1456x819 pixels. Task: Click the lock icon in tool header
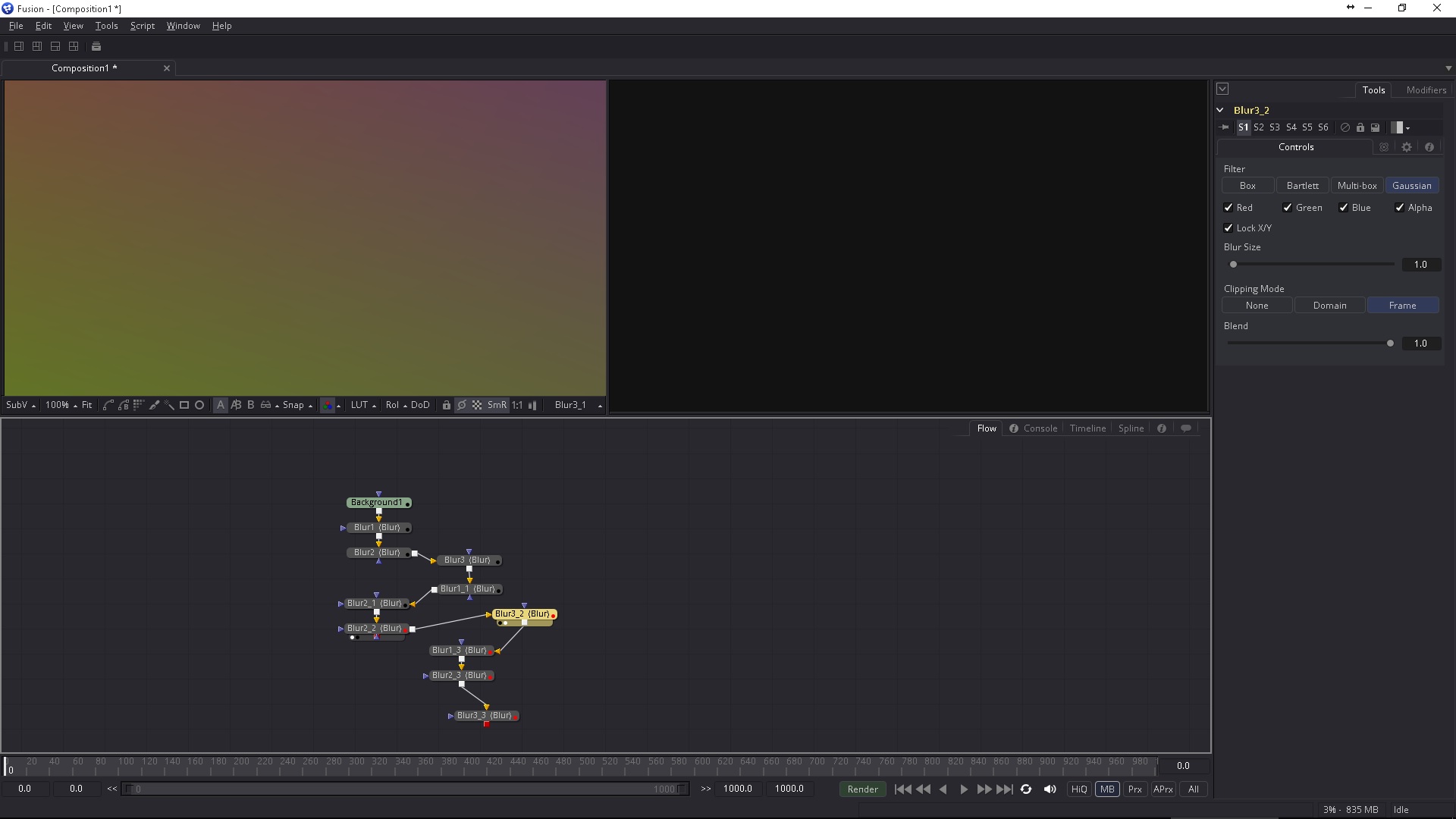coord(1360,127)
